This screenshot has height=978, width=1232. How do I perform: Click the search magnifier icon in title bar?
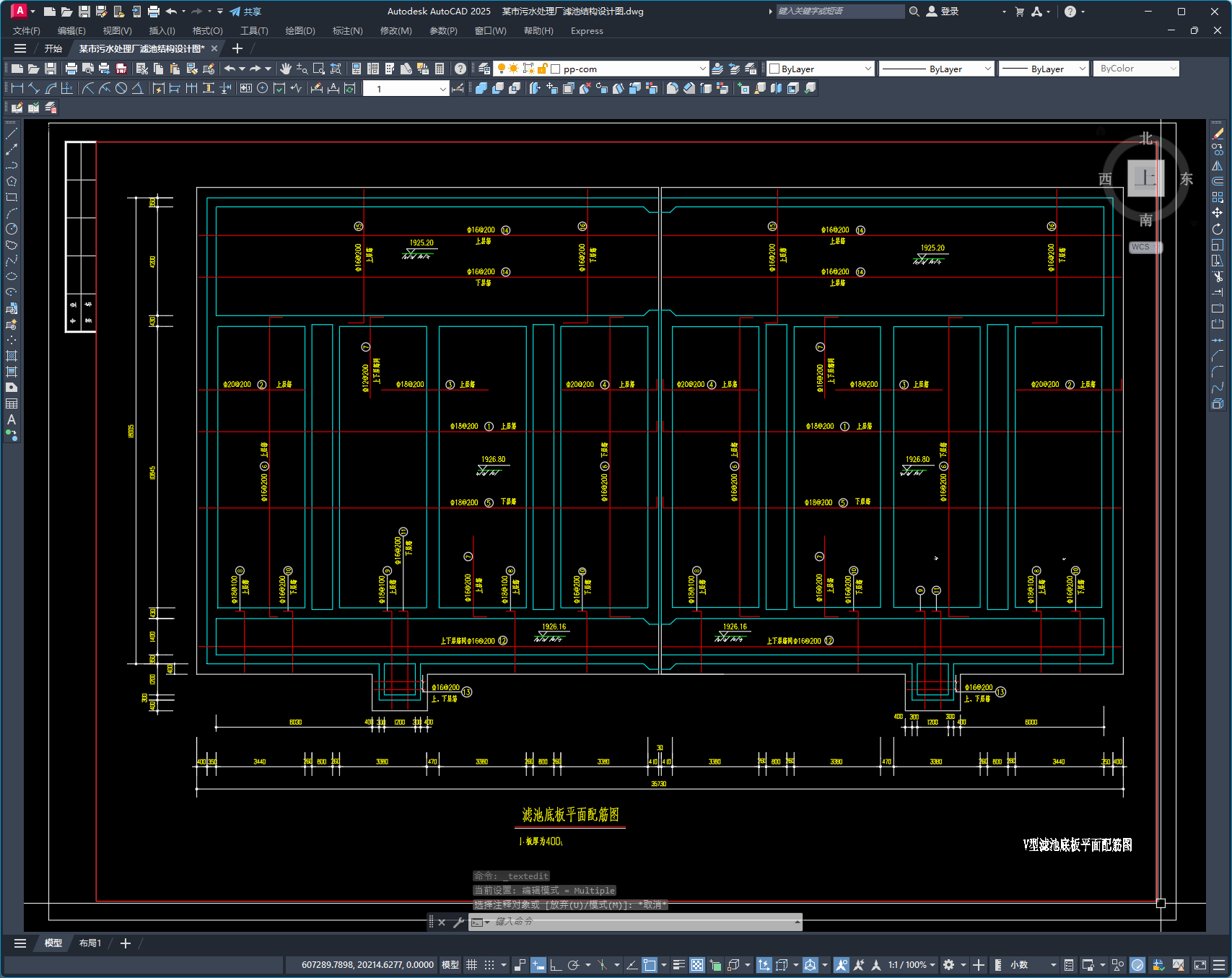(x=914, y=12)
